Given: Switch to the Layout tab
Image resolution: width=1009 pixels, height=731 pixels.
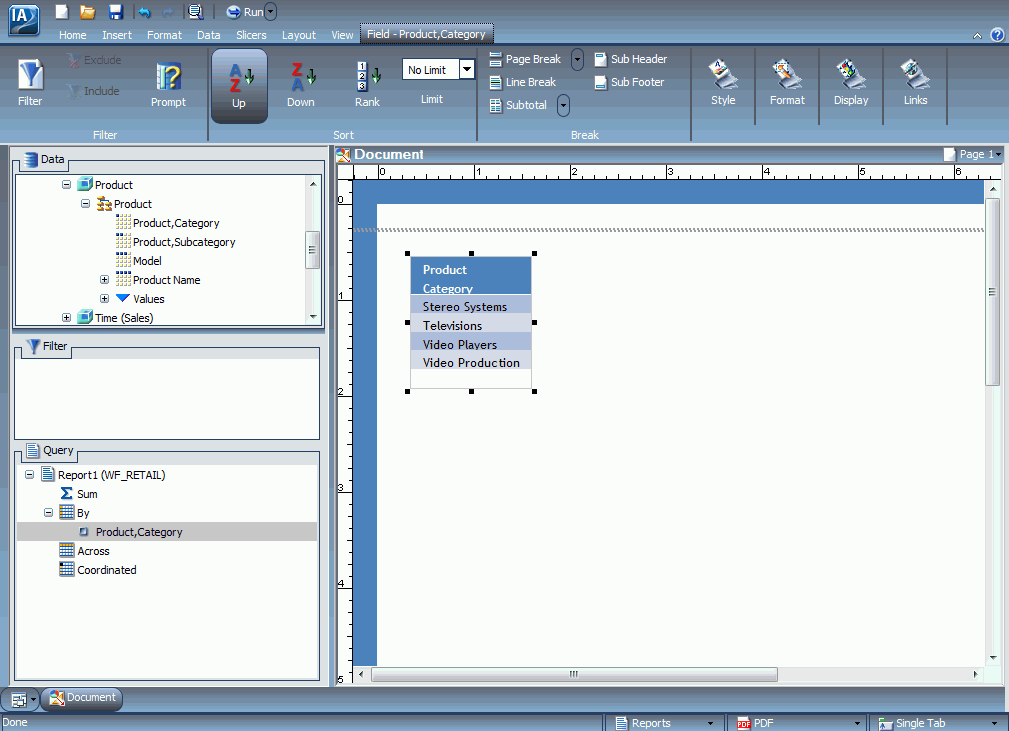Looking at the screenshot, I should tap(299, 35).
